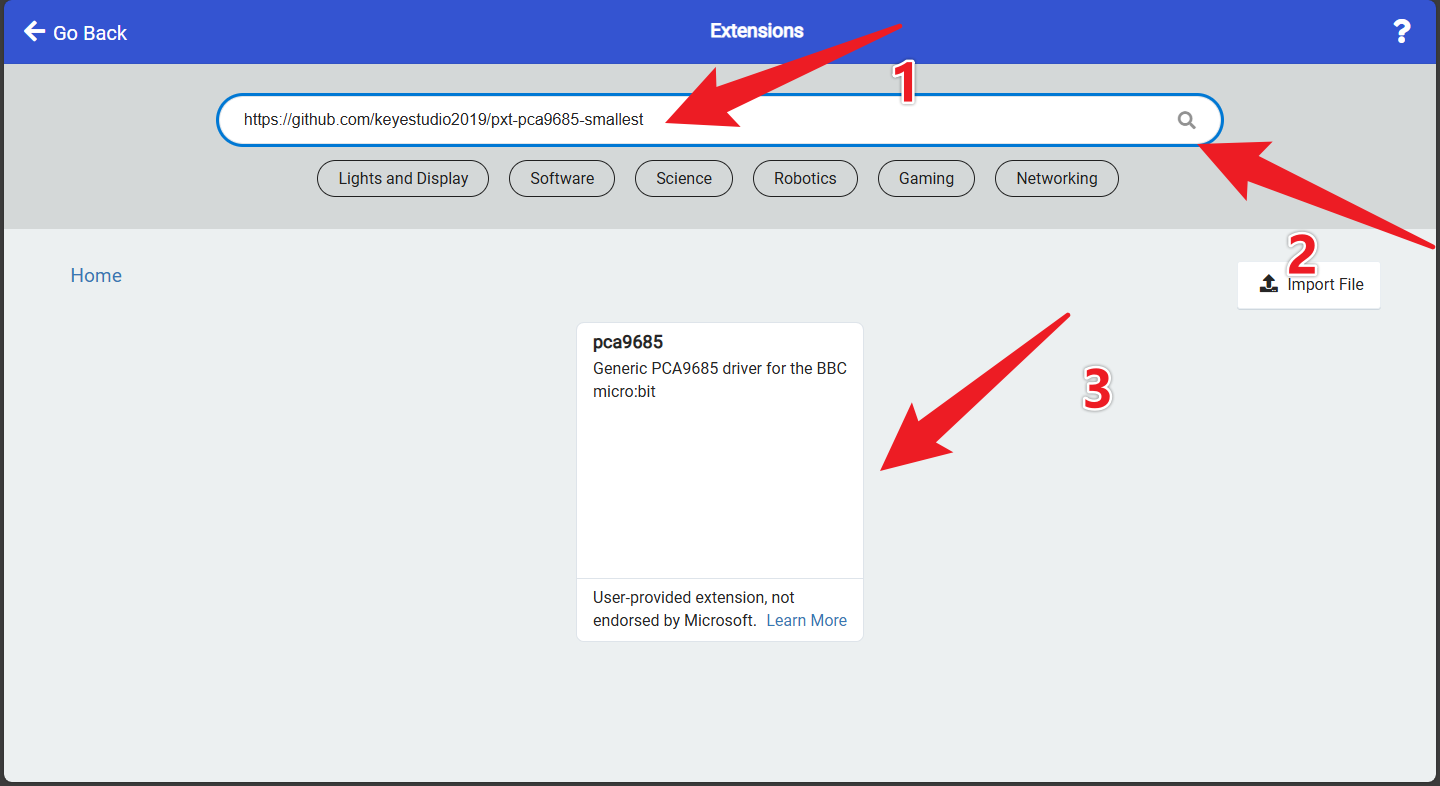Filter by Networking category
The width and height of the screenshot is (1440, 786).
tap(1057, 178)
